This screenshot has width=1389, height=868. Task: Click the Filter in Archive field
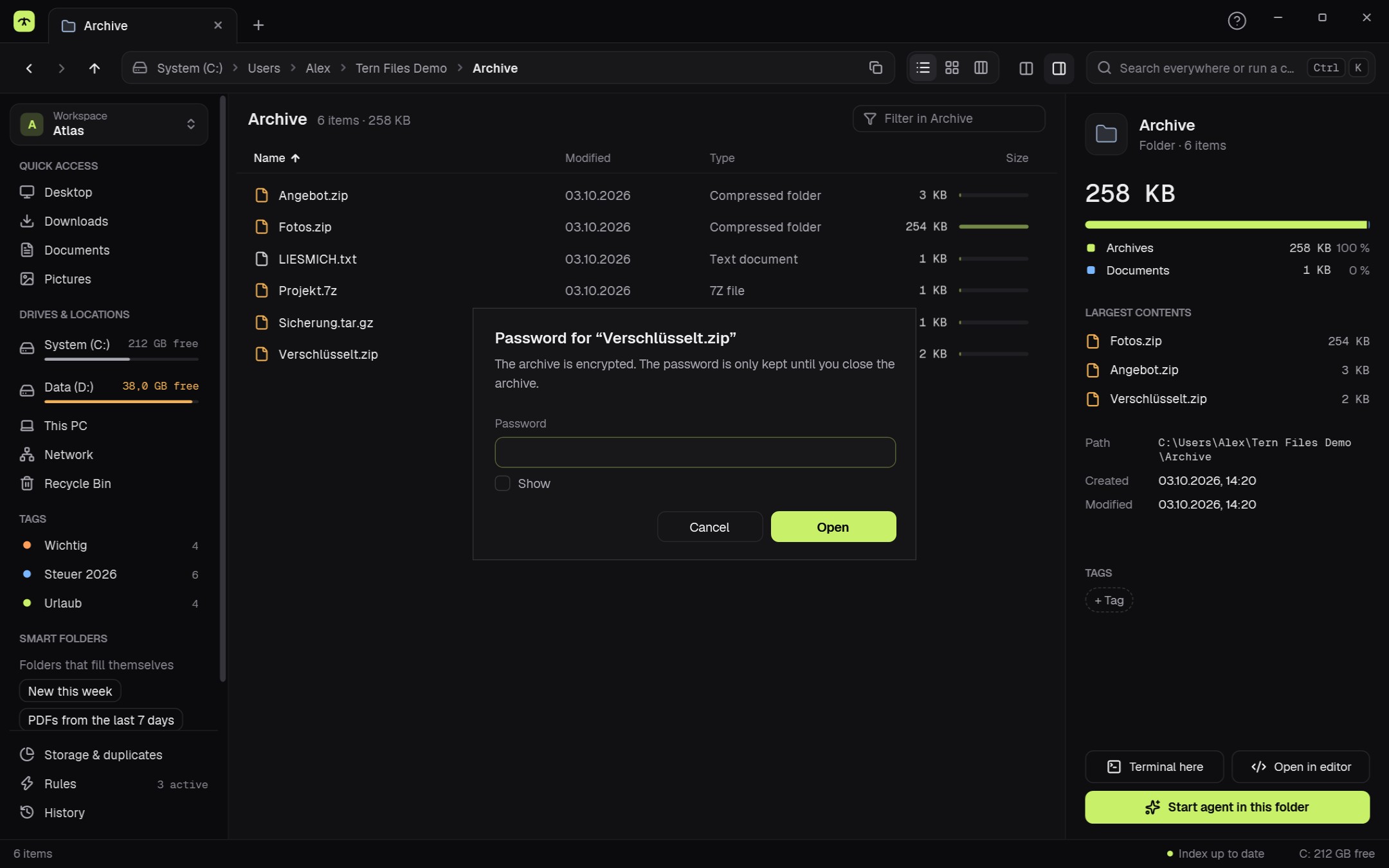[x=949, y=118]
